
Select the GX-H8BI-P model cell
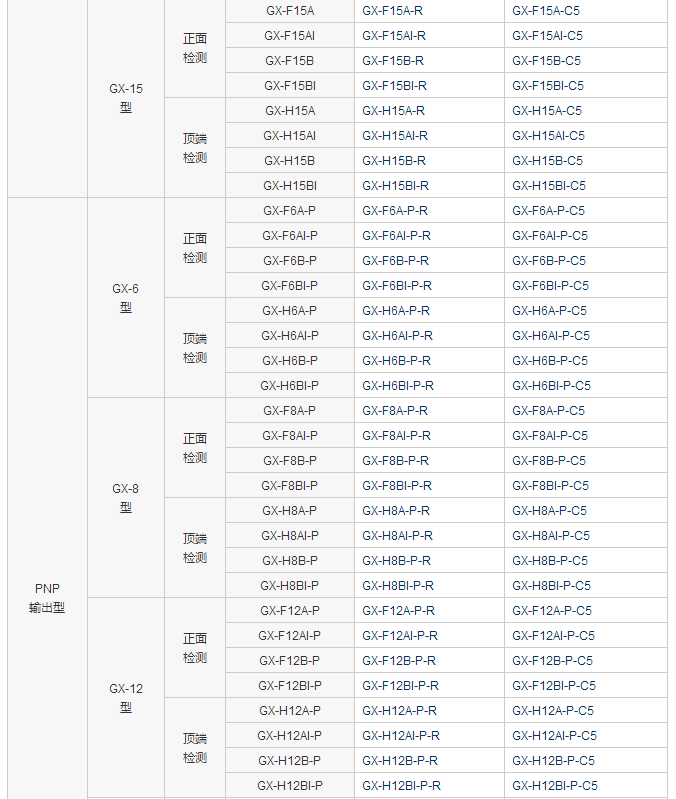point(290,586)
